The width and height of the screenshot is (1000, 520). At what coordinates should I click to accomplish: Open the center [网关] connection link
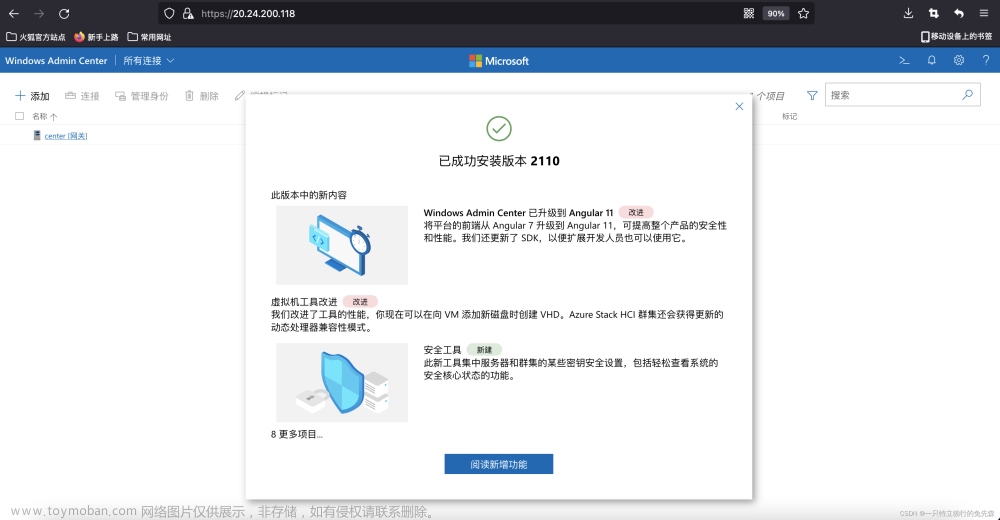pos(66,136)
